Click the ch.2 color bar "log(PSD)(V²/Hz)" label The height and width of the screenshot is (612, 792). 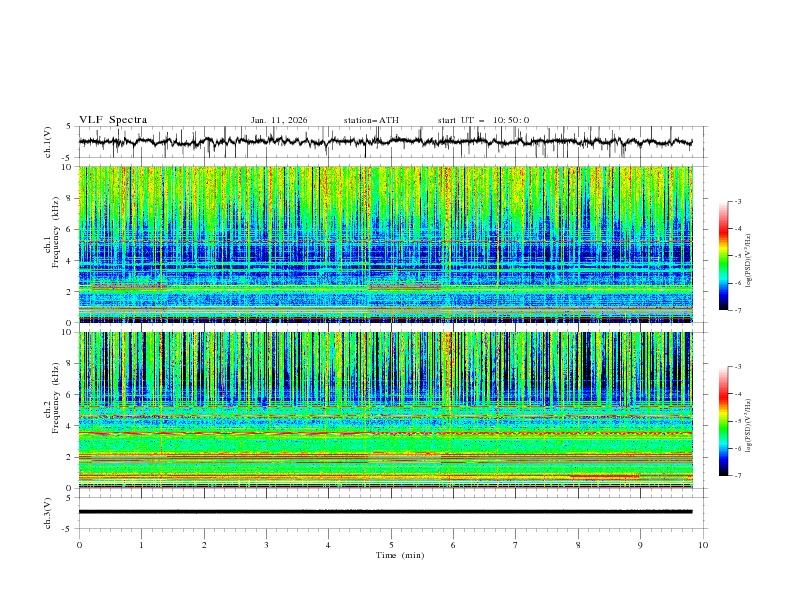748,425
